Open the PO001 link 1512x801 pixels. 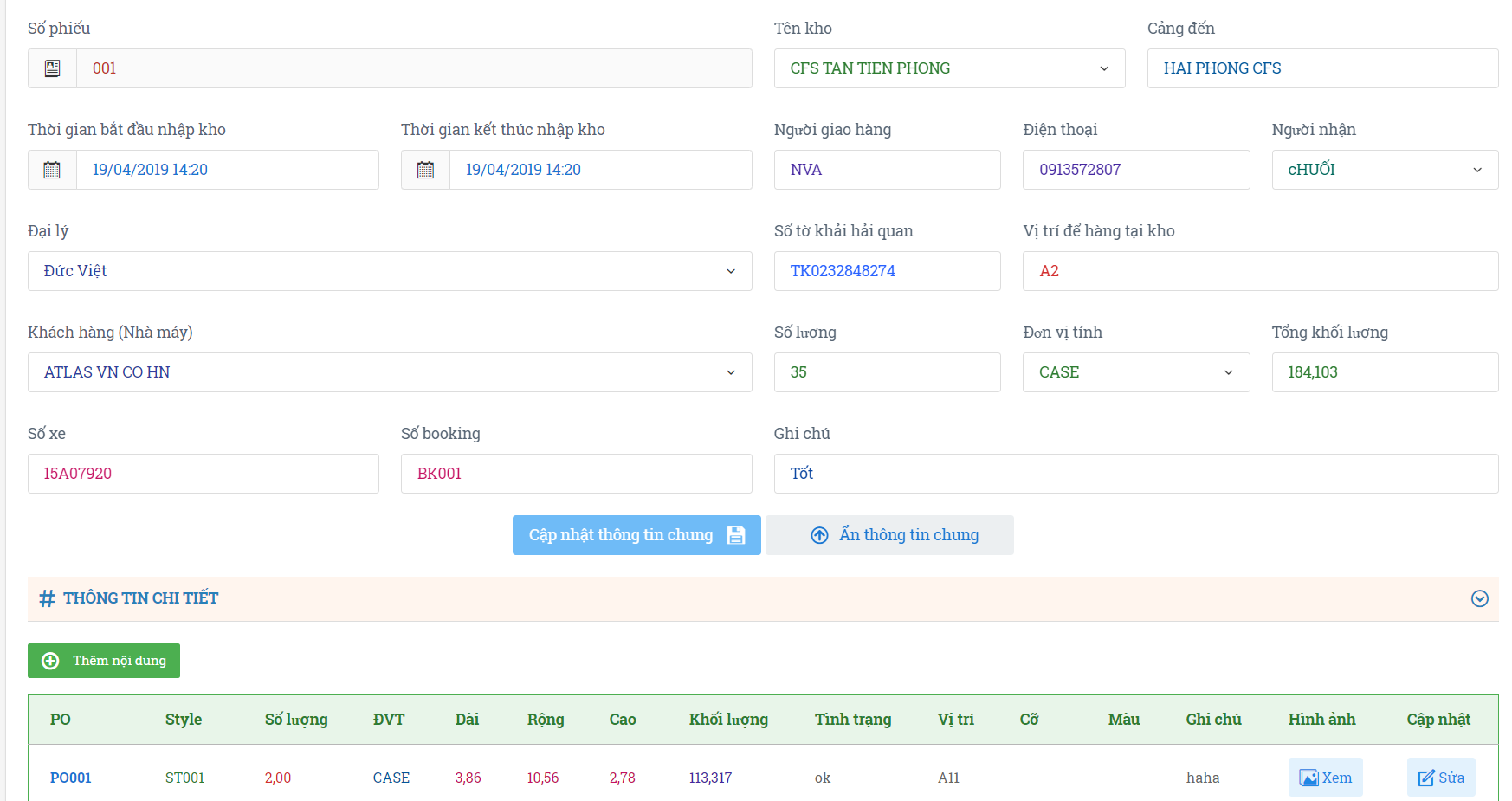70,778
